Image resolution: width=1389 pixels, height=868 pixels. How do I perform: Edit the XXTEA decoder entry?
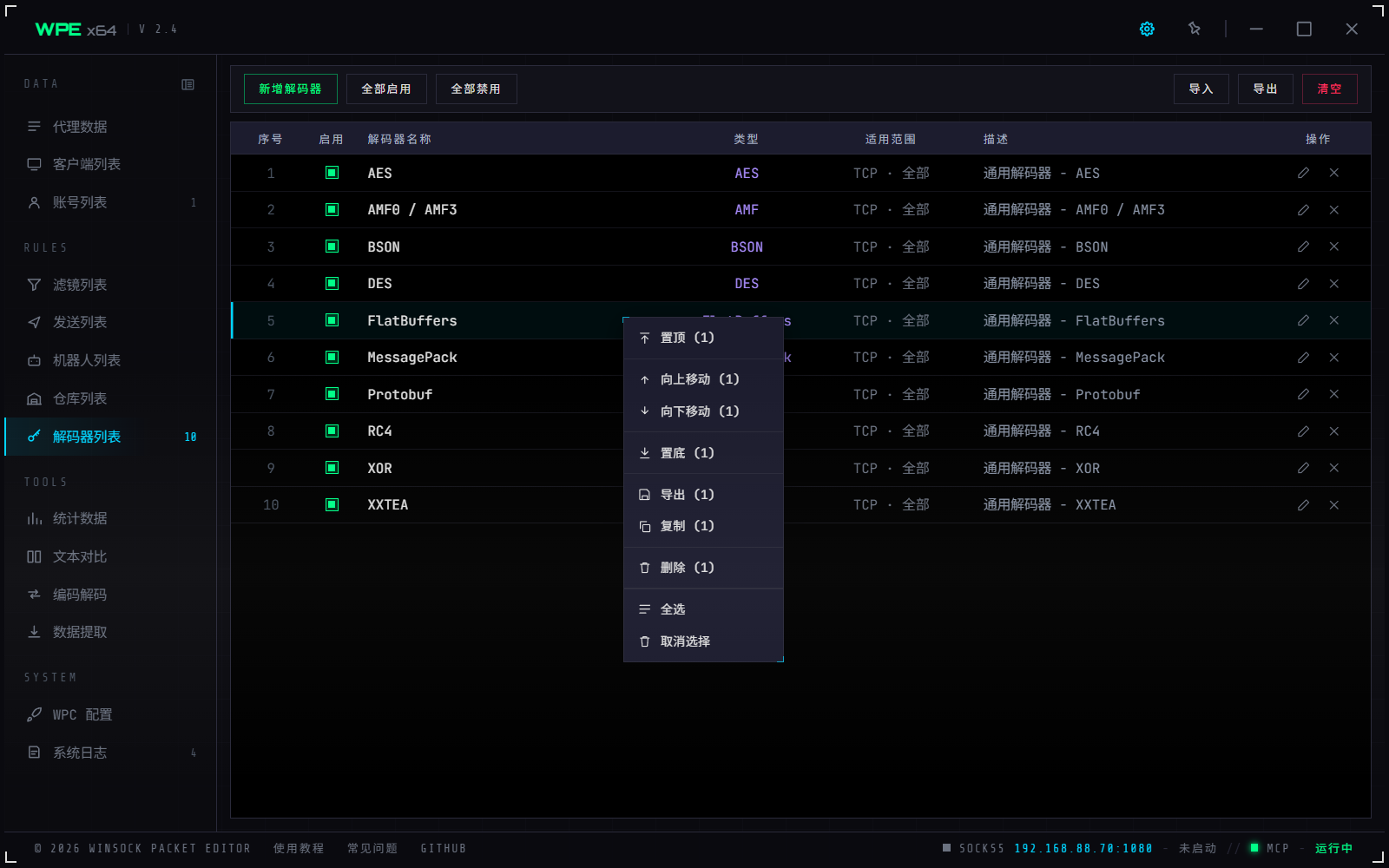1303,505
